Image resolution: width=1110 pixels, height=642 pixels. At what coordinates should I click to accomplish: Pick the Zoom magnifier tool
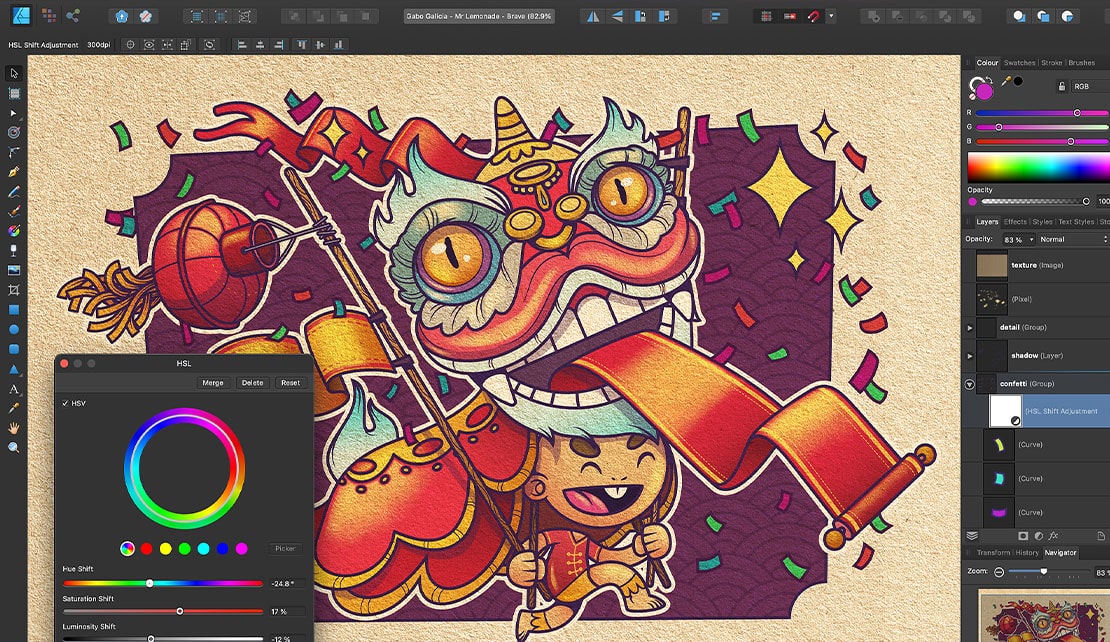14,447
